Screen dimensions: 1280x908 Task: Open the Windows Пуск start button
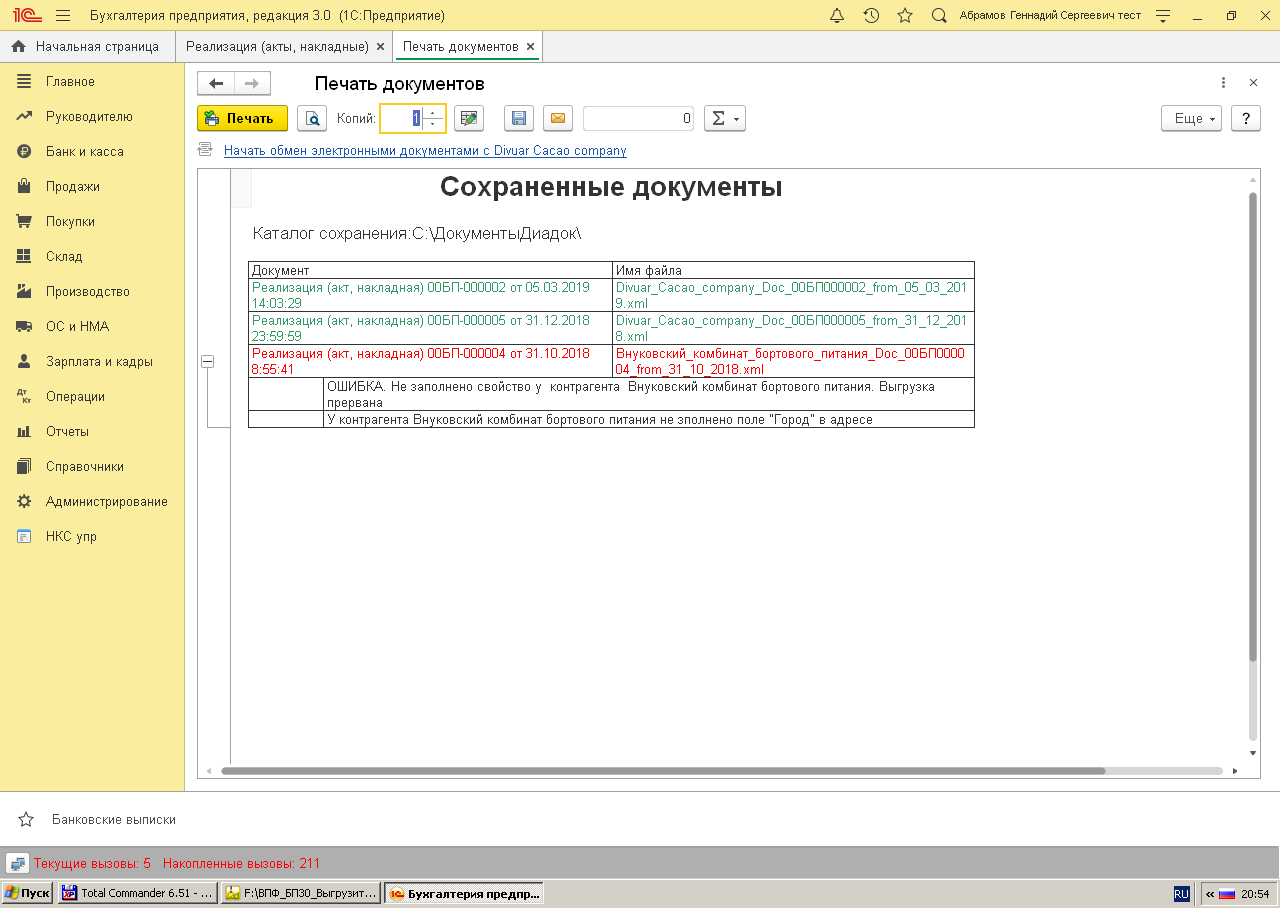(x=27, y=893)
